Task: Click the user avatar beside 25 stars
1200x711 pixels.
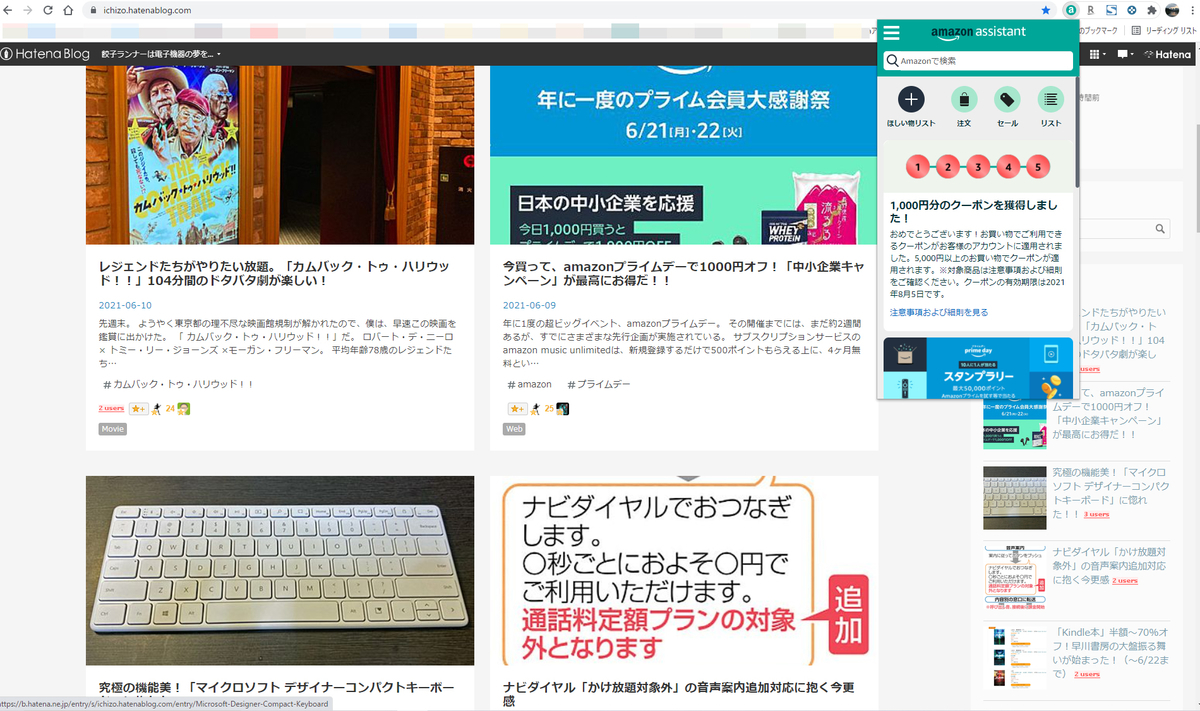Action: point(563,409)
